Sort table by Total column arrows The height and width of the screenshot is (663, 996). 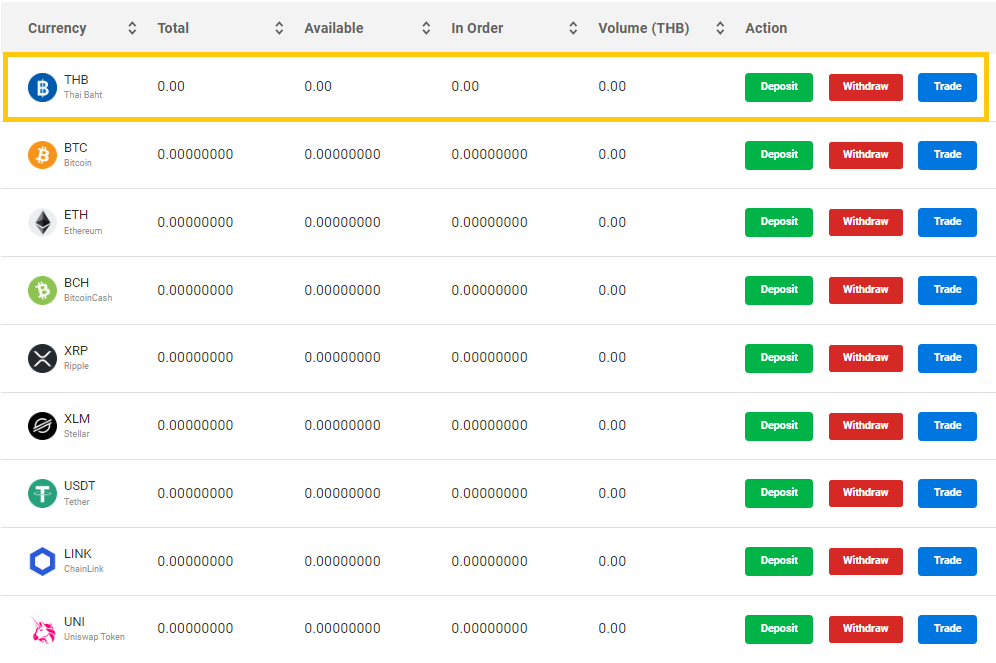279,28
